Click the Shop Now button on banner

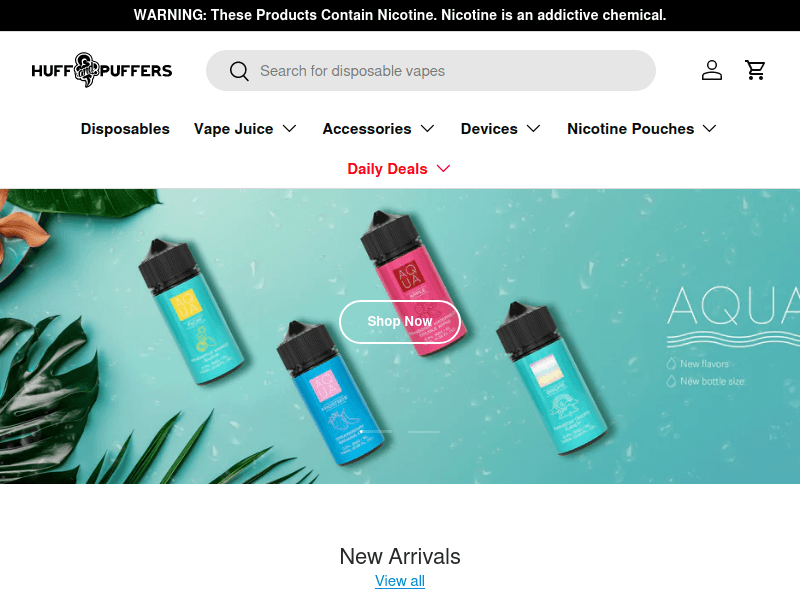click(x=400, y=321)
